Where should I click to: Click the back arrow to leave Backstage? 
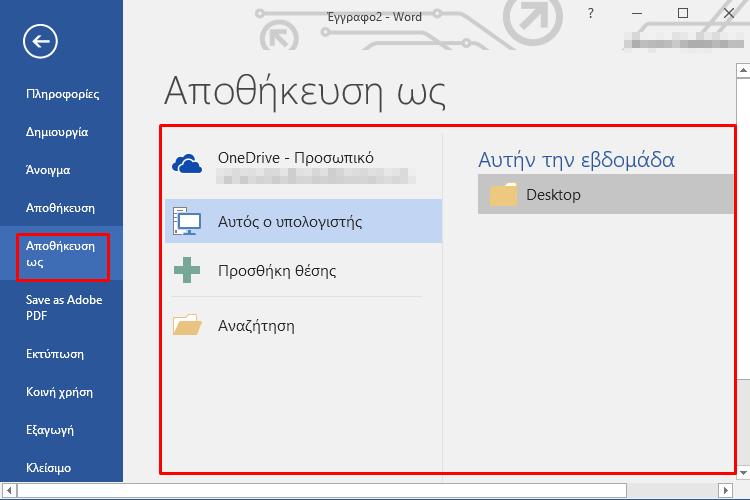40,42
